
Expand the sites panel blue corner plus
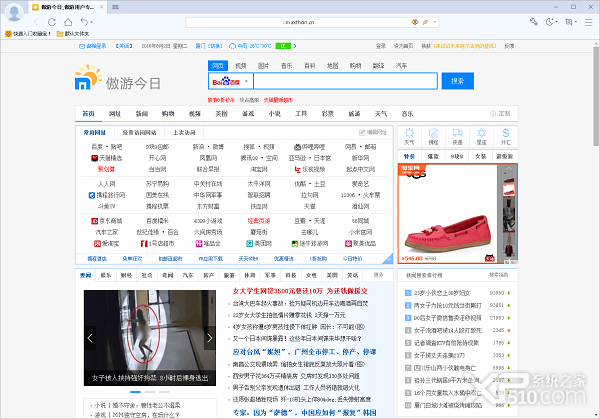[388, 259]
